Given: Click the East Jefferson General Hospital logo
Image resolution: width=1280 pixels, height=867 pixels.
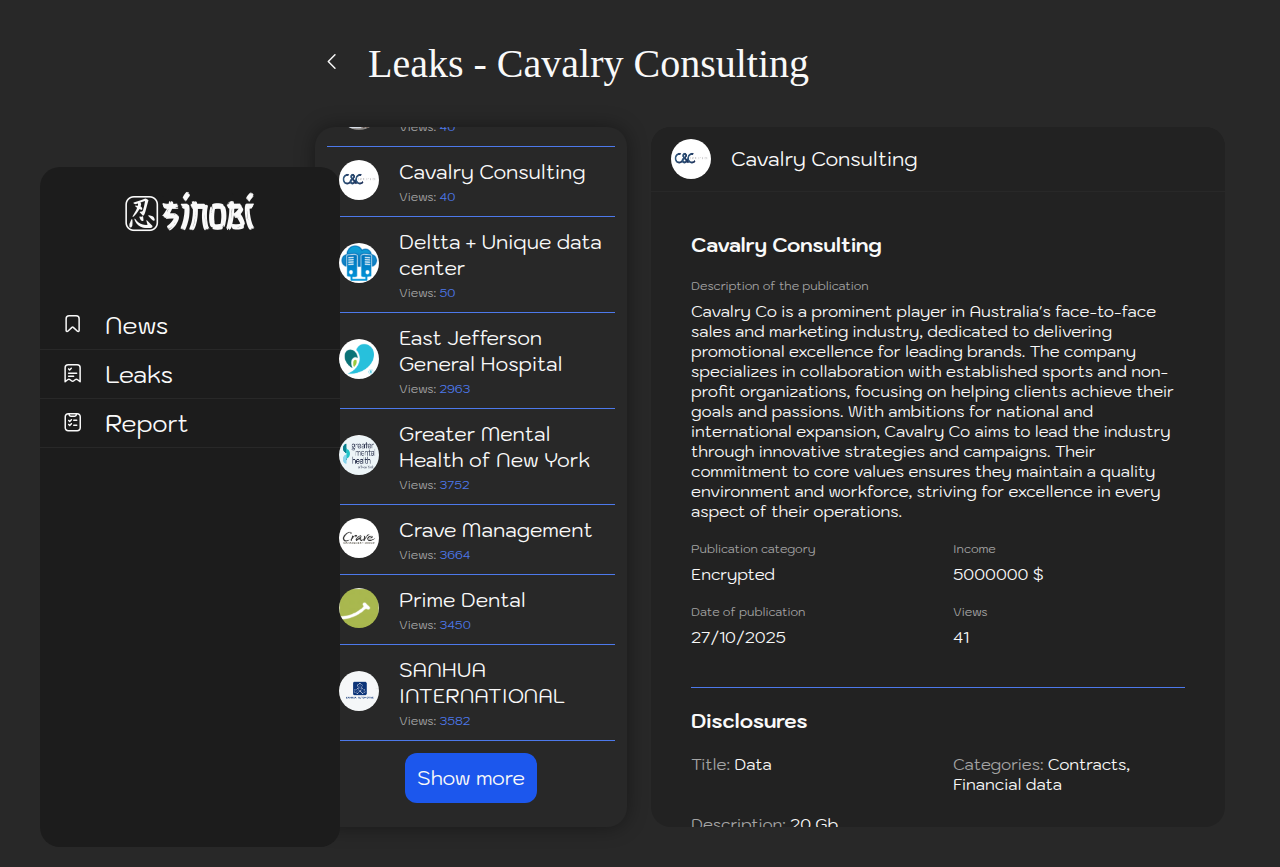Looking at the screenshot, I should (359, 359).
